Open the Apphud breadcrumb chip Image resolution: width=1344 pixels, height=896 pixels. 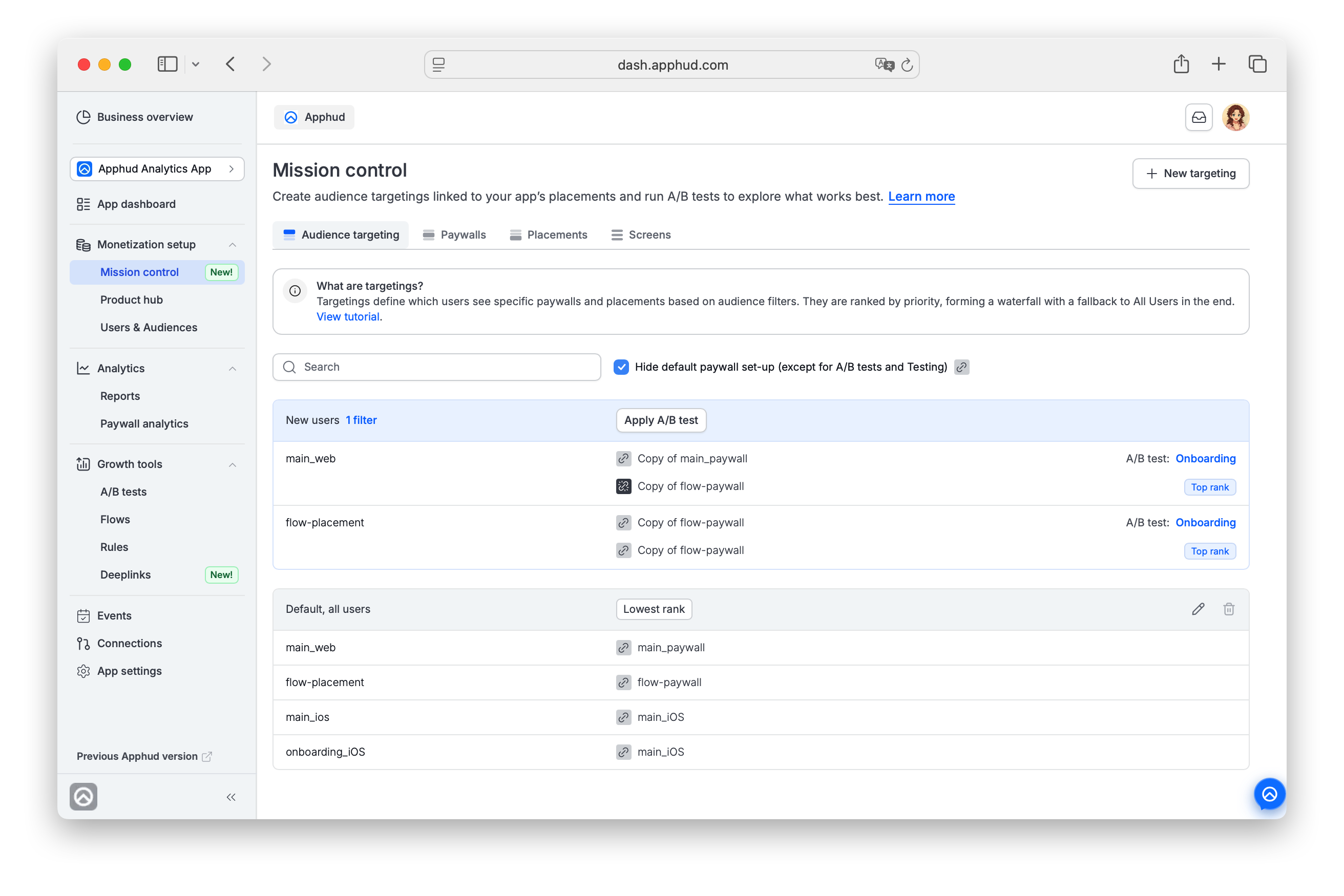pyautogui.click(x=314, y=117)
